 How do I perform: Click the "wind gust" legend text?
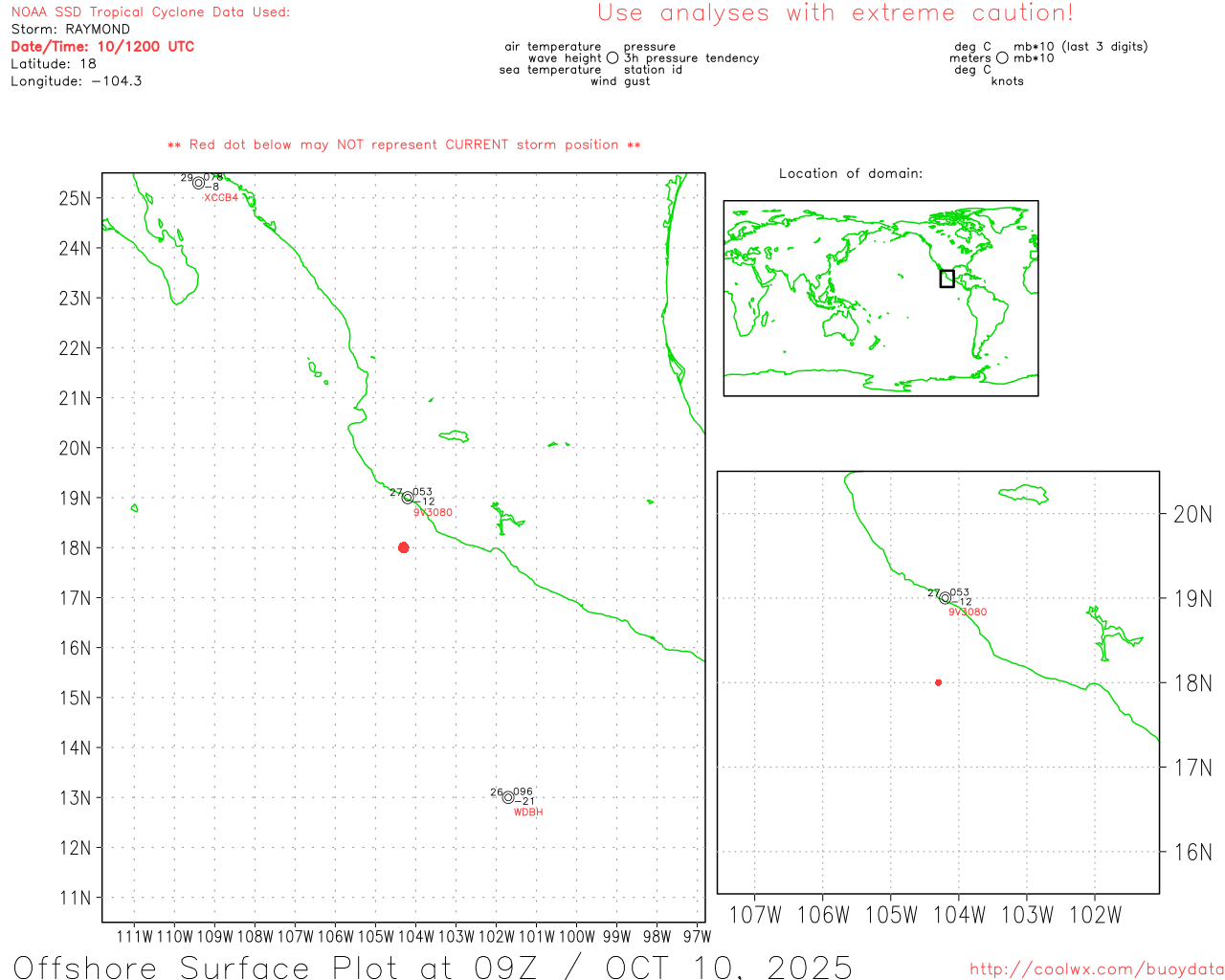click(620, 81)
